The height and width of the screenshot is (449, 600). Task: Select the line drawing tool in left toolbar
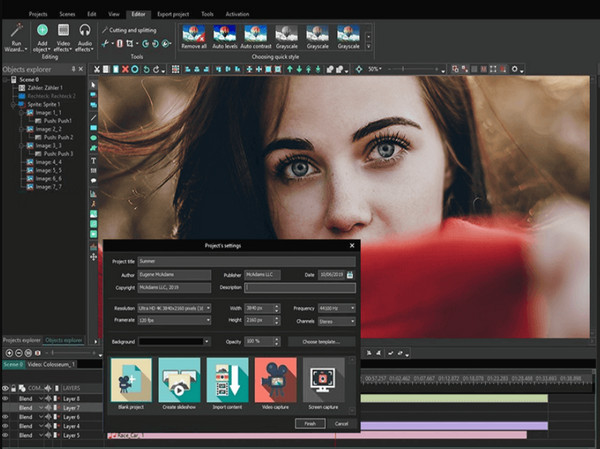click(x=93, y=118)
